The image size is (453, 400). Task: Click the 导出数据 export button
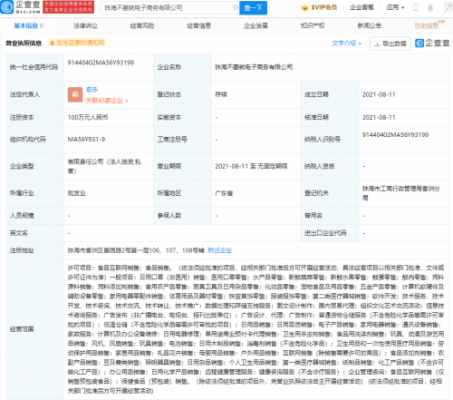click(x=390, y=44)
